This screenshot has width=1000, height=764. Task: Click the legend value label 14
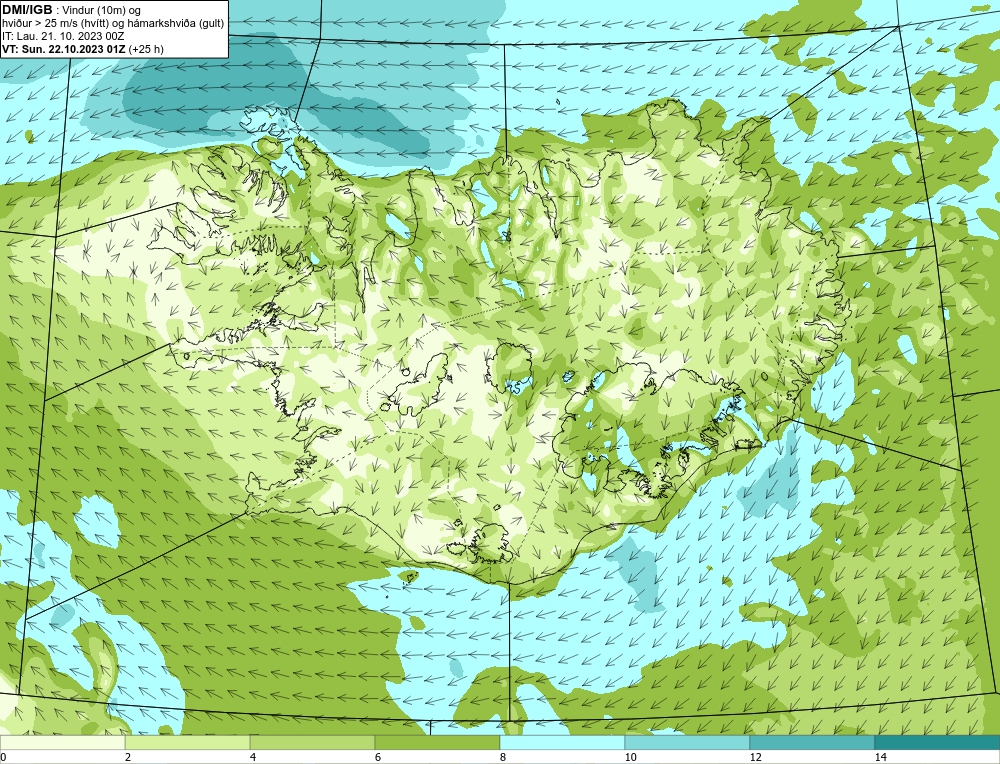881,757
